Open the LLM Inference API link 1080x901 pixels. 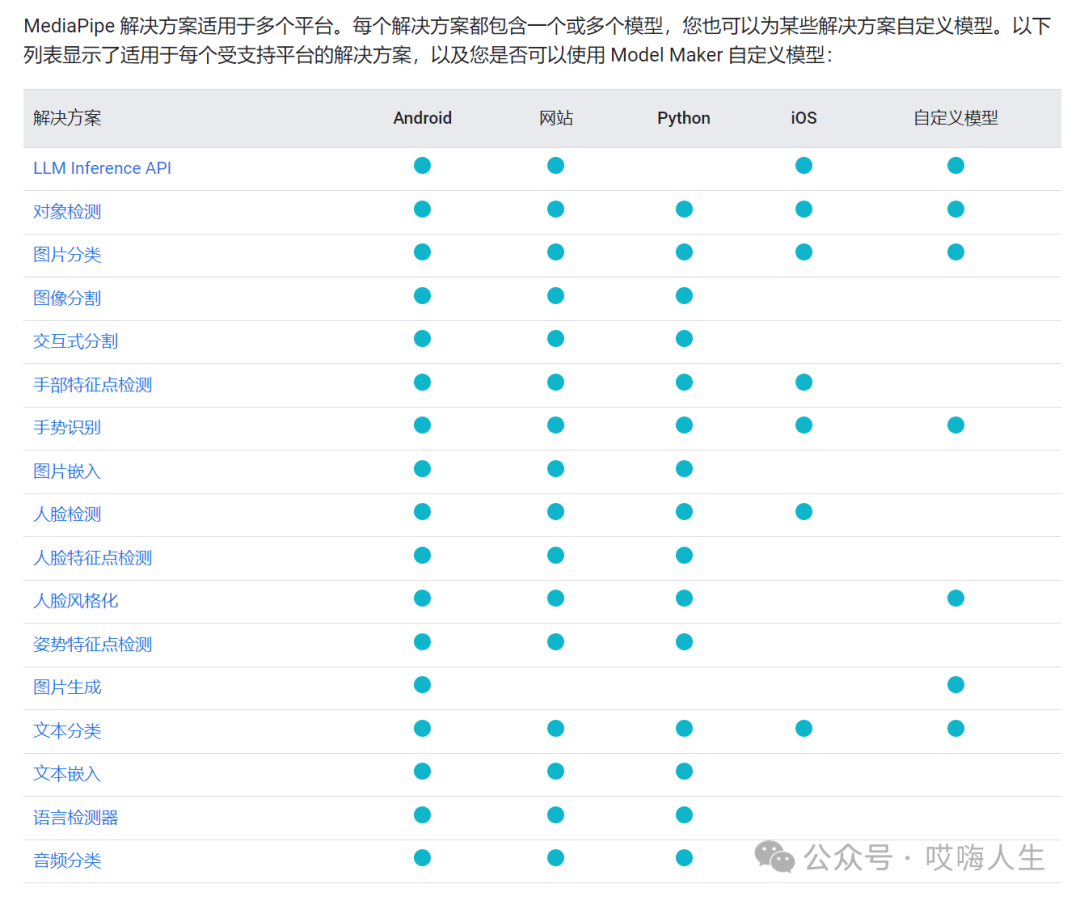(x=102, y=168)
